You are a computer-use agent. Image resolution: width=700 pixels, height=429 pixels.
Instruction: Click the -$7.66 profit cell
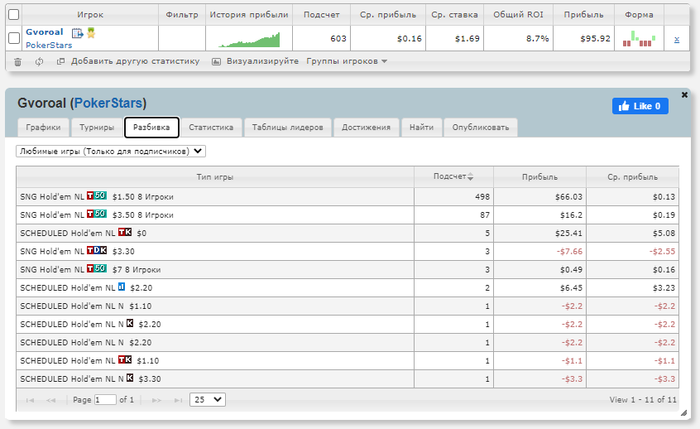tap(540, 251)
